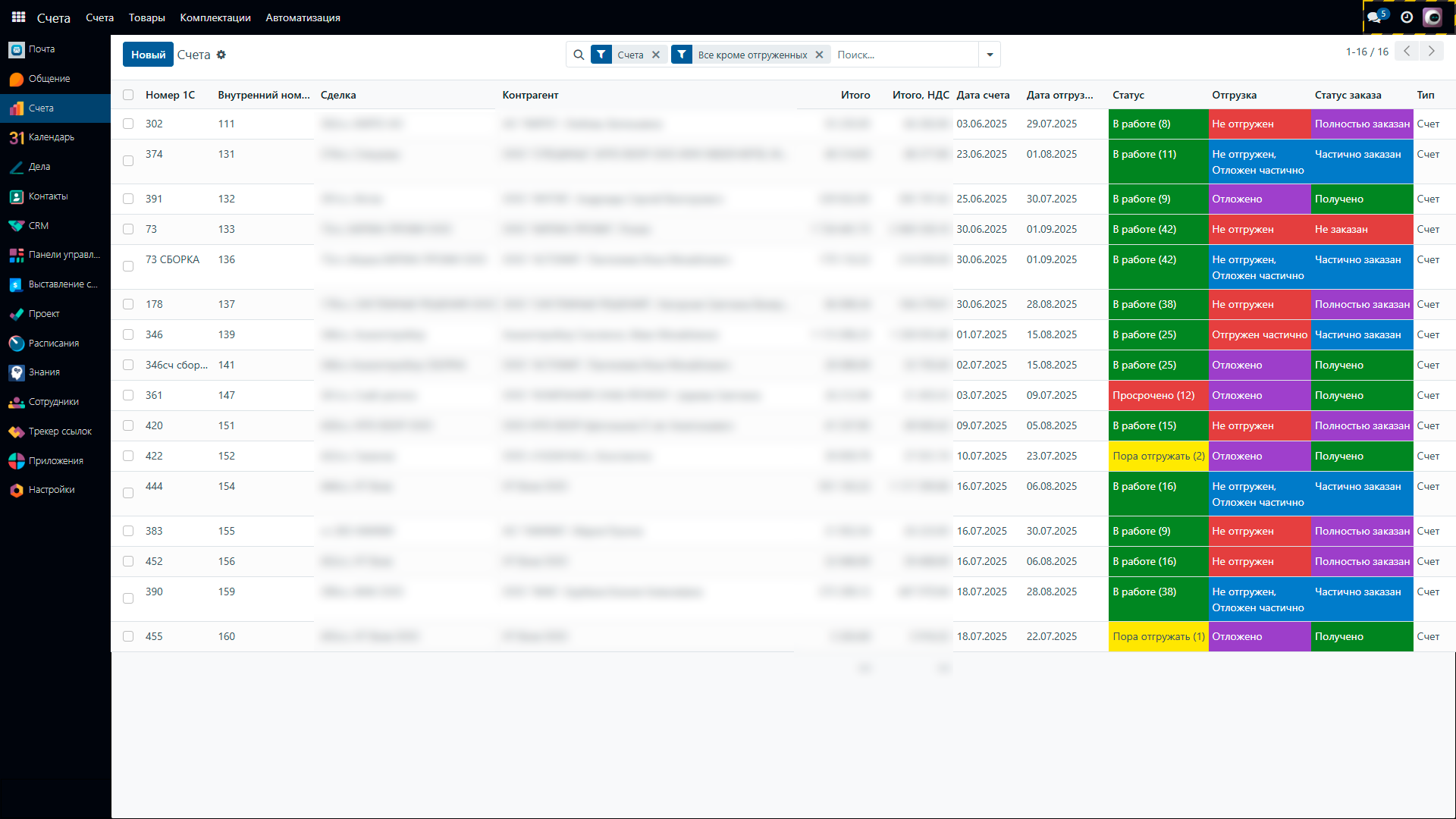Image resolution: width=1456 pixels, height=819 pixels.
Task: Open the Автоматизация top menu
Action: 303,17
